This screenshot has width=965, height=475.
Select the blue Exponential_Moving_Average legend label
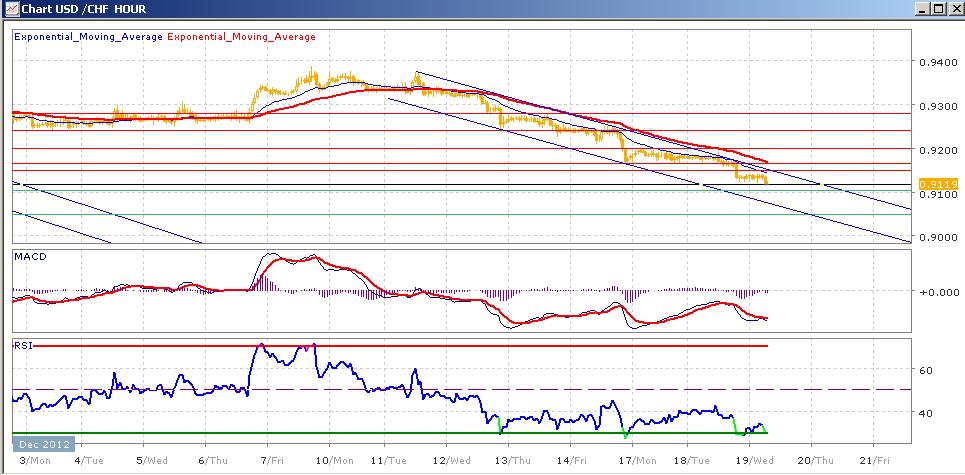[x=86, y=37]
